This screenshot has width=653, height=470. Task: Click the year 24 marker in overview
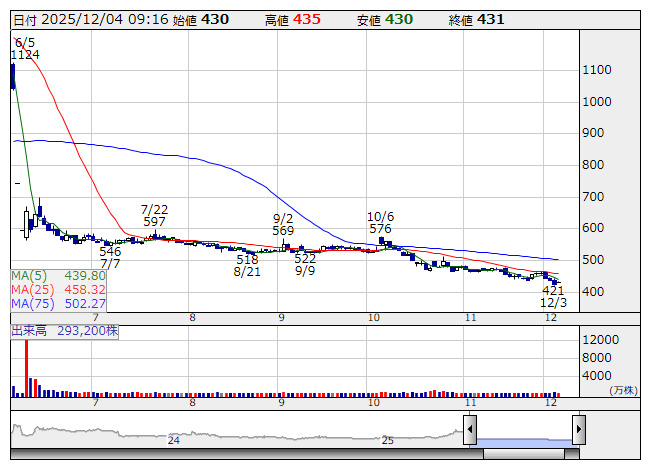pos(173,440)
